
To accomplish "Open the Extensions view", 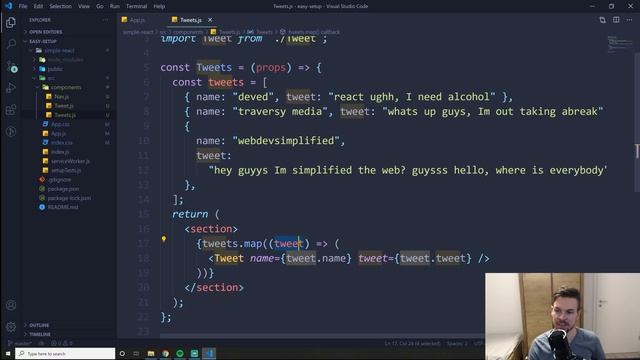I will coord(11,110).
